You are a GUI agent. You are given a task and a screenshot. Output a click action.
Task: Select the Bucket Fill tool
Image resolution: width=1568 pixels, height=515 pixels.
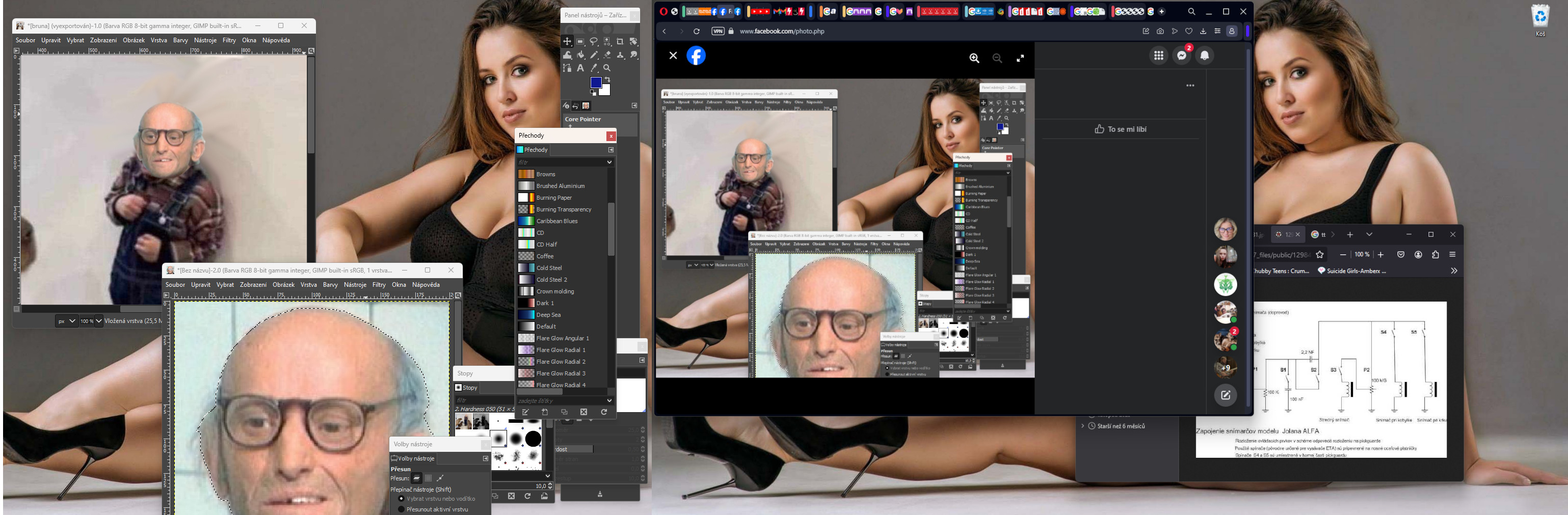(x=581, y=55)
